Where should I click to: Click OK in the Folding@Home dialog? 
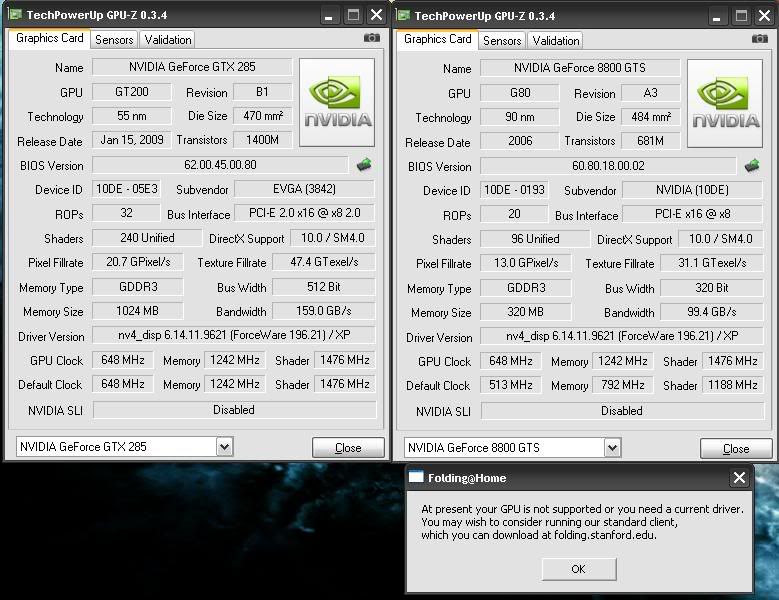[579, 569]
